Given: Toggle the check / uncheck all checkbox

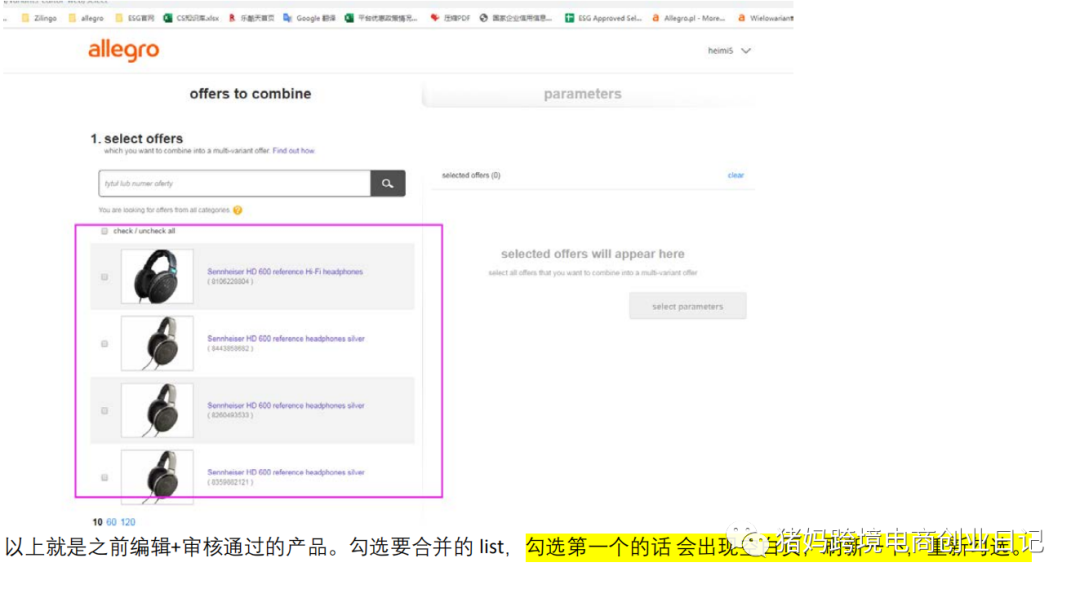Looking at the screenshot, I should click(103, 230).
